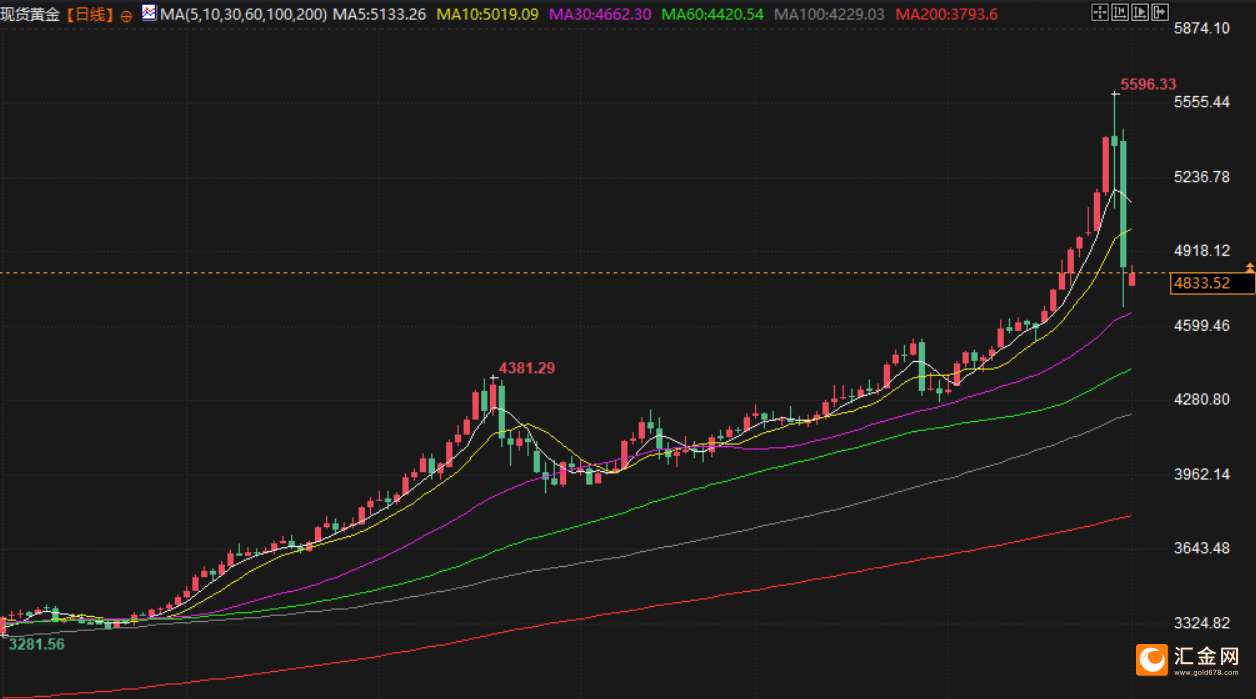Click the crosshair cursor icon in top-right toolbar
This screenshot has width=1256, height=699.
coord(1100,12)
